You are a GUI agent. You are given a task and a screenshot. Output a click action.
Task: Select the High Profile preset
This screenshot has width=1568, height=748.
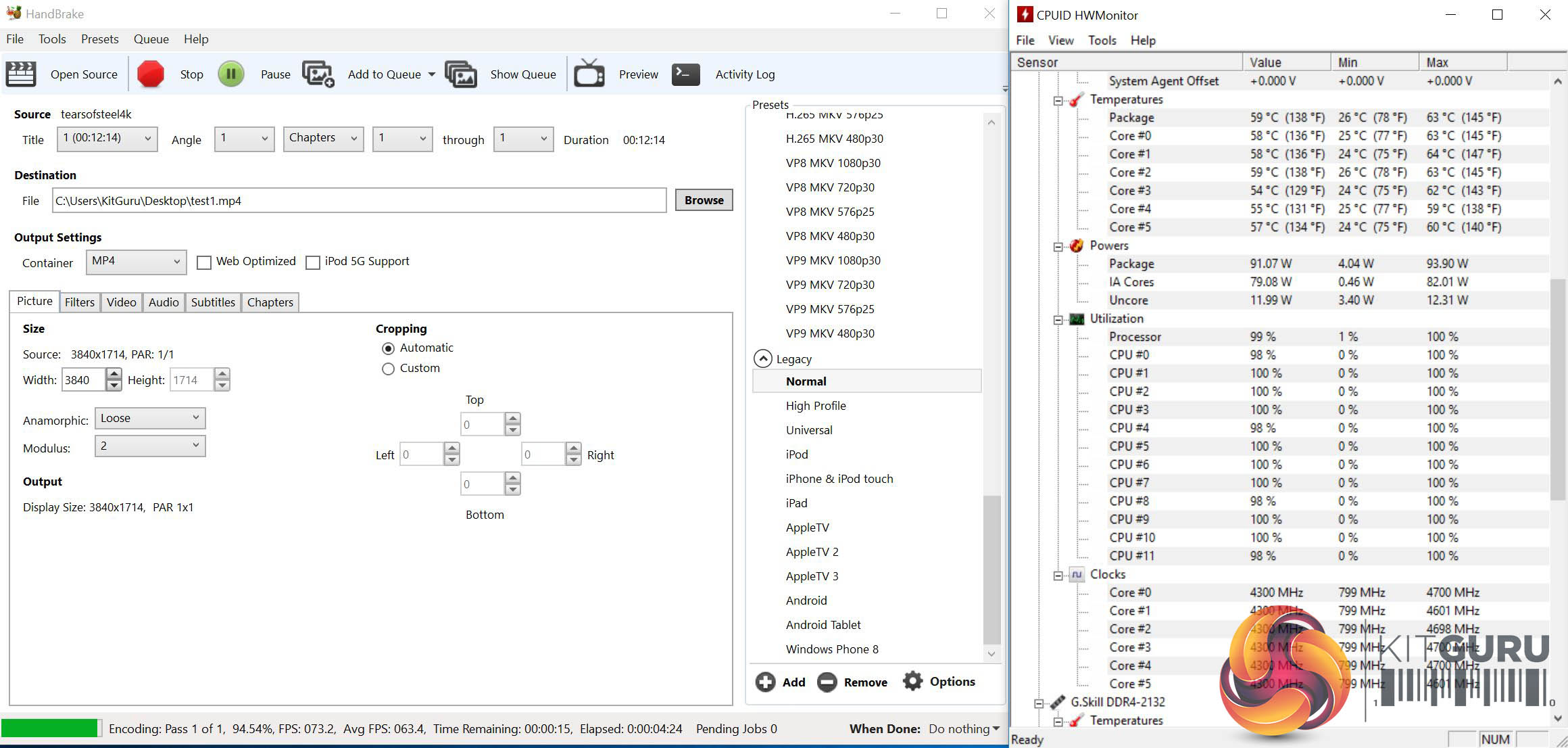tap(816, 406)
